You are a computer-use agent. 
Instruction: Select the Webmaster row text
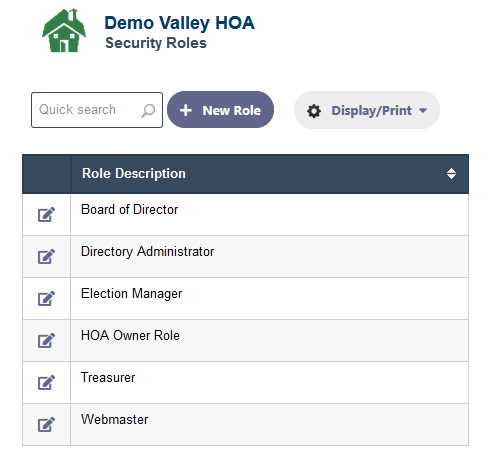(115, 420)
